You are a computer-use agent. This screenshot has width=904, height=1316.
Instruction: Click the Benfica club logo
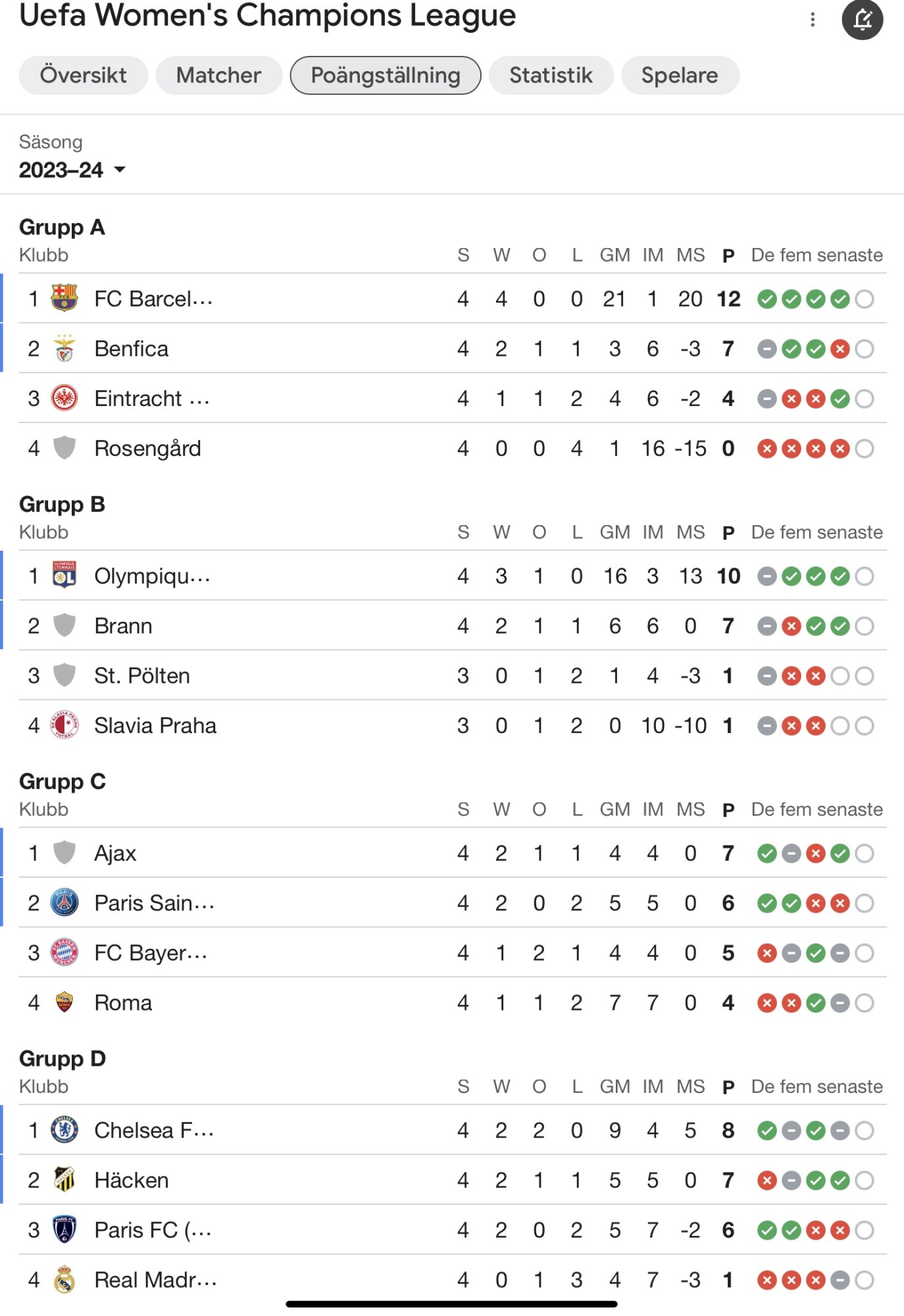[64, 348]
